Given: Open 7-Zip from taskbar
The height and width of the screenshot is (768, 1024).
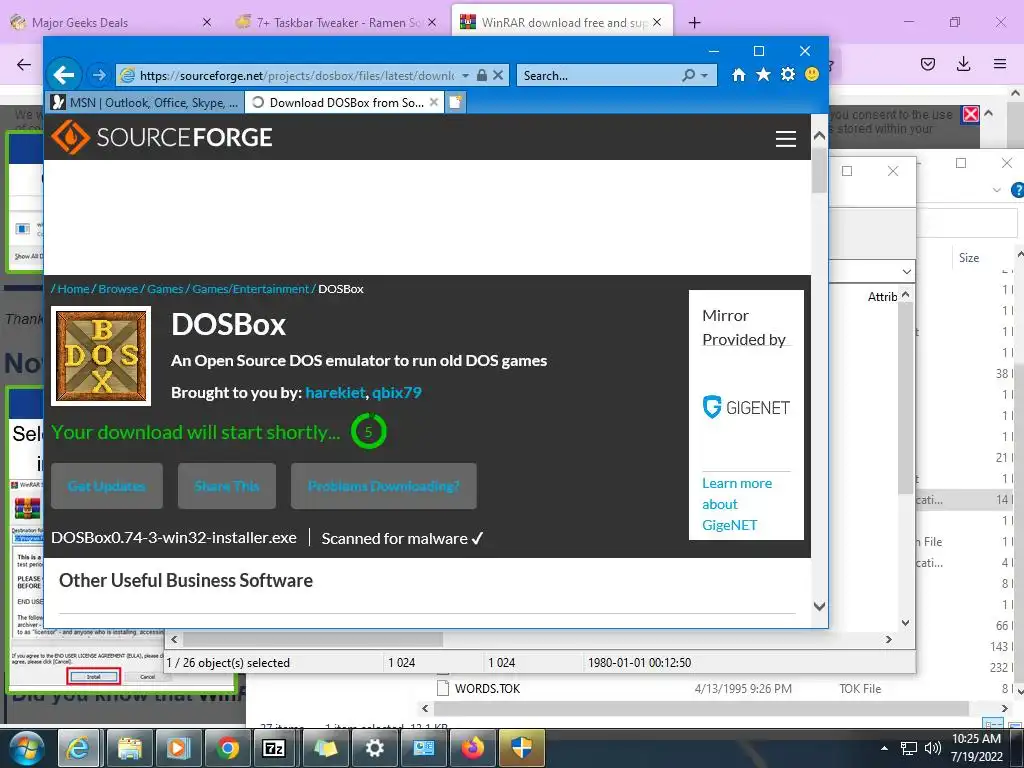Looking at the screenshot, I should tap(274, 748).
